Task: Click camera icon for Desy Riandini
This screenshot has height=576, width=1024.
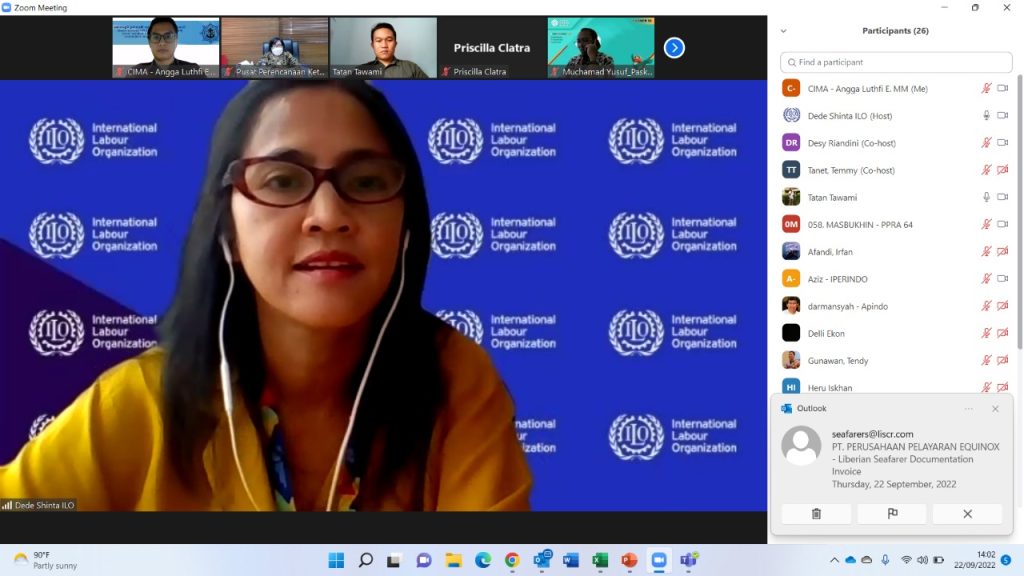Action: [1002, 142]
